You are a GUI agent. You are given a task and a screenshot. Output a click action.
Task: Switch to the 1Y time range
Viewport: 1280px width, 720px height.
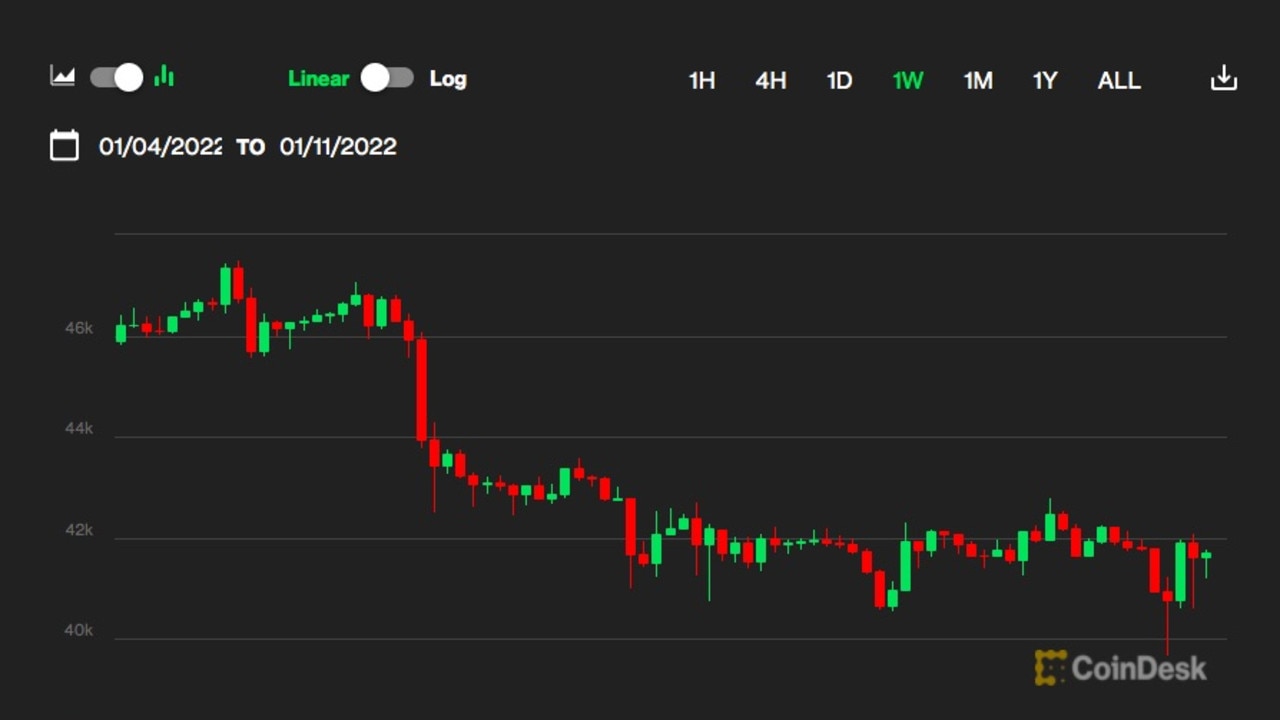click(x=1045, y=81)
